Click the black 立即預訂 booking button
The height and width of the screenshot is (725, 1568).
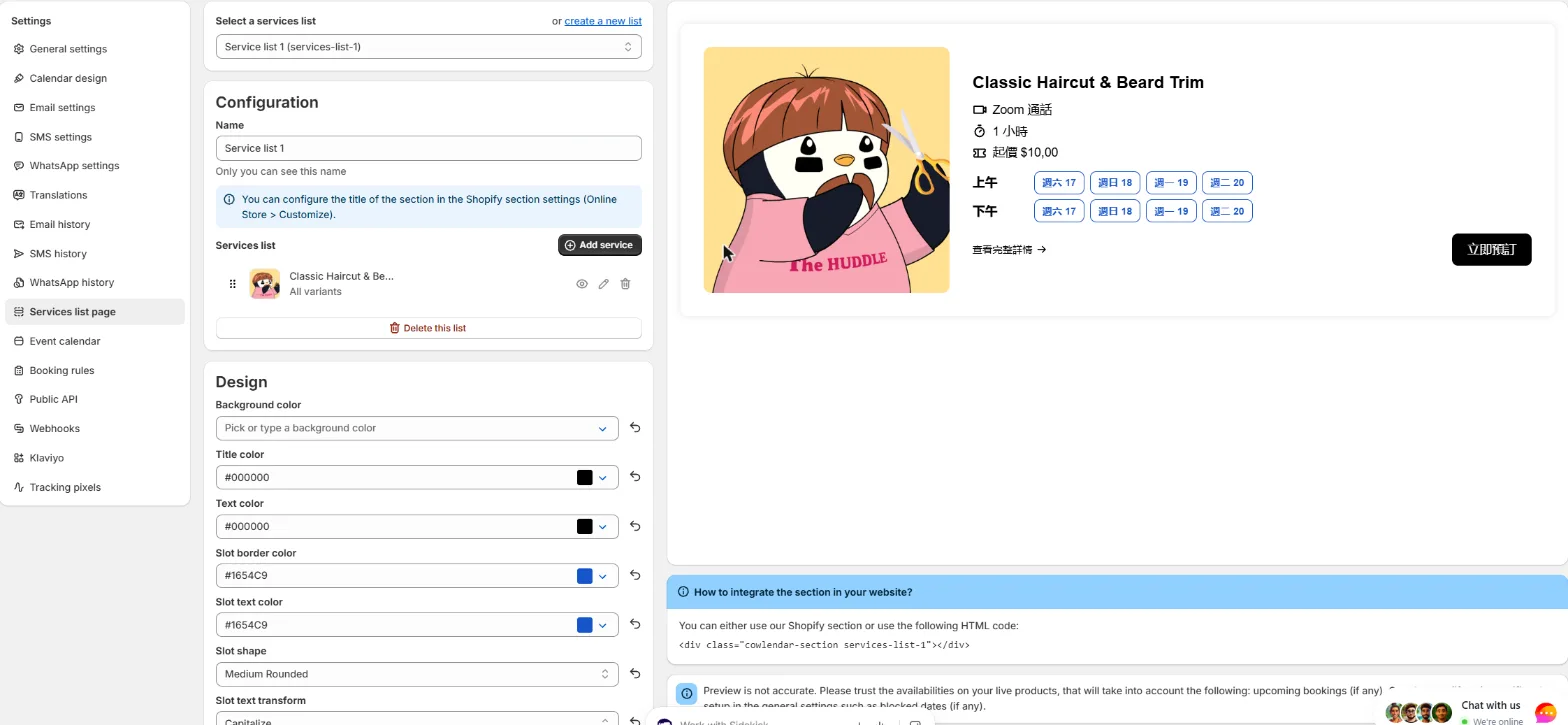[1491, 250]
